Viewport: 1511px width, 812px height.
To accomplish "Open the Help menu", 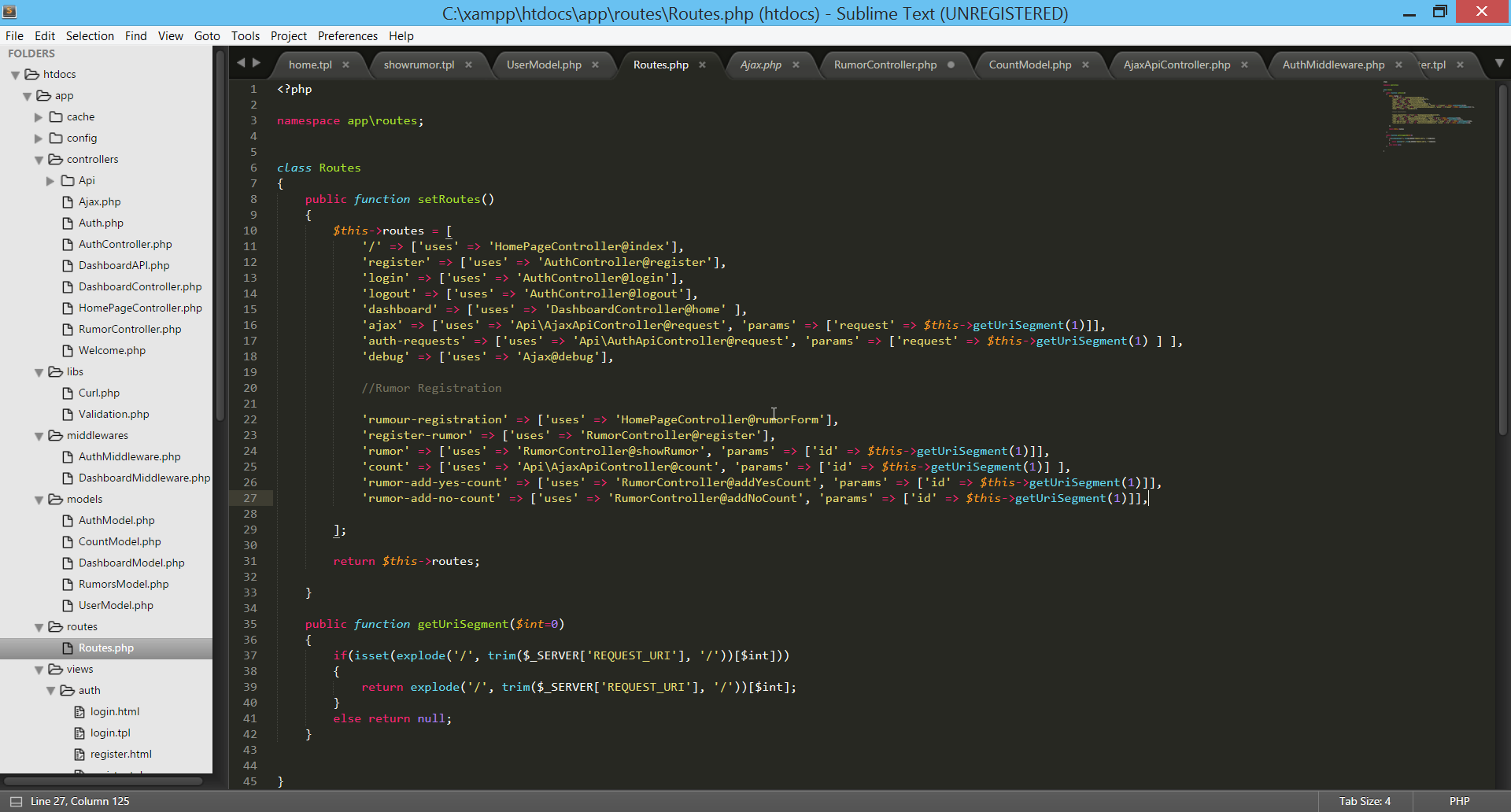I will pos(401,36).
